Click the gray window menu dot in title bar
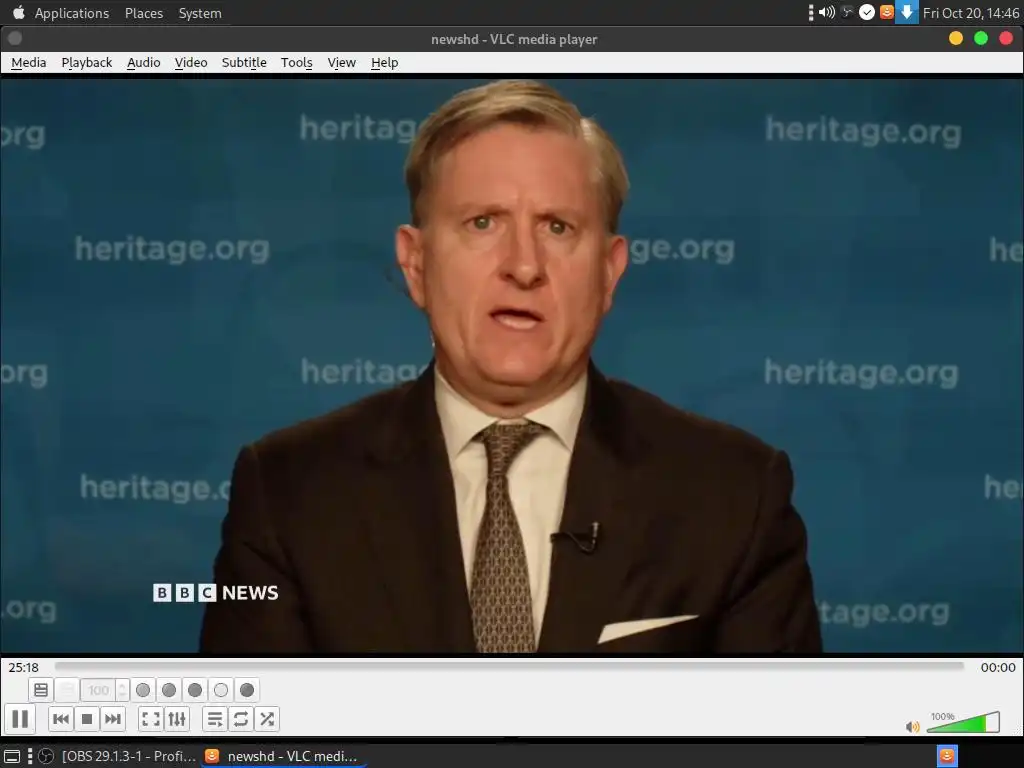This screenshot has width=1024, height=768. 15,39
